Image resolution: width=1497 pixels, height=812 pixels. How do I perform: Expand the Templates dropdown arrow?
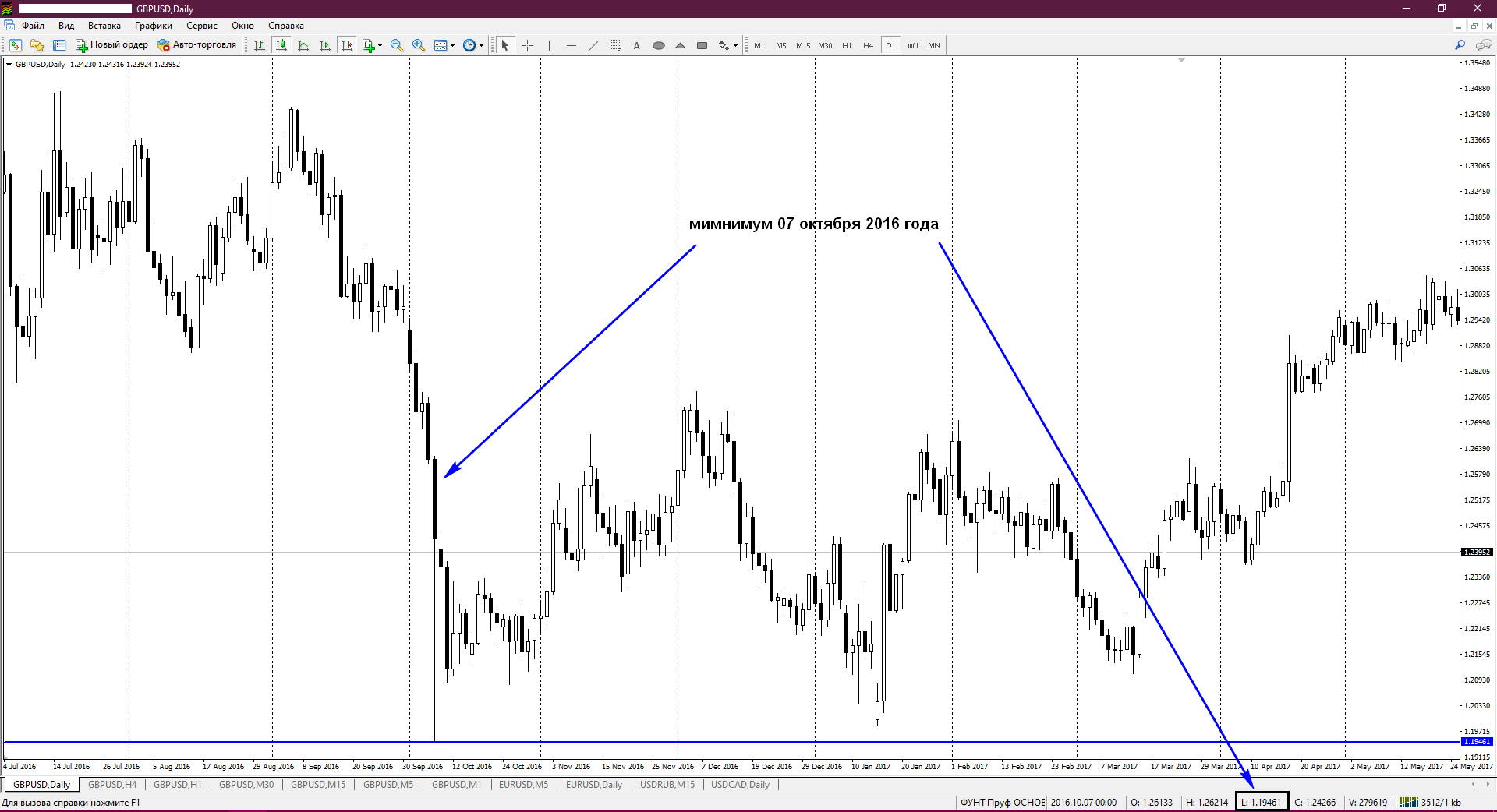point(452,45)
